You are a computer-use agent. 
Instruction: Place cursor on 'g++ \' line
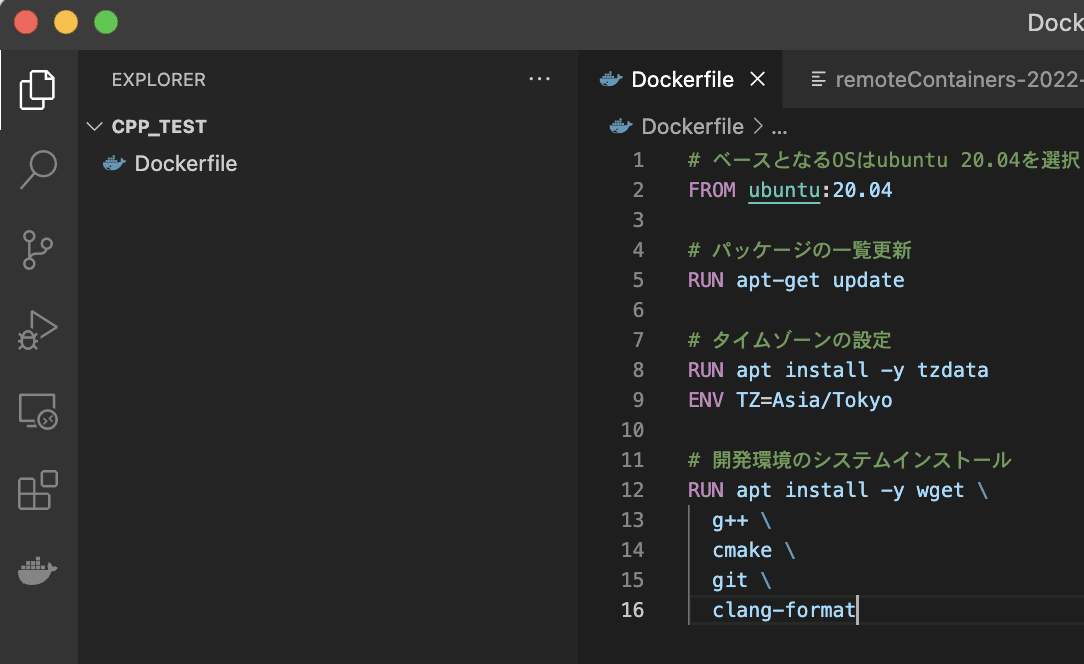[x=741, y=520]
